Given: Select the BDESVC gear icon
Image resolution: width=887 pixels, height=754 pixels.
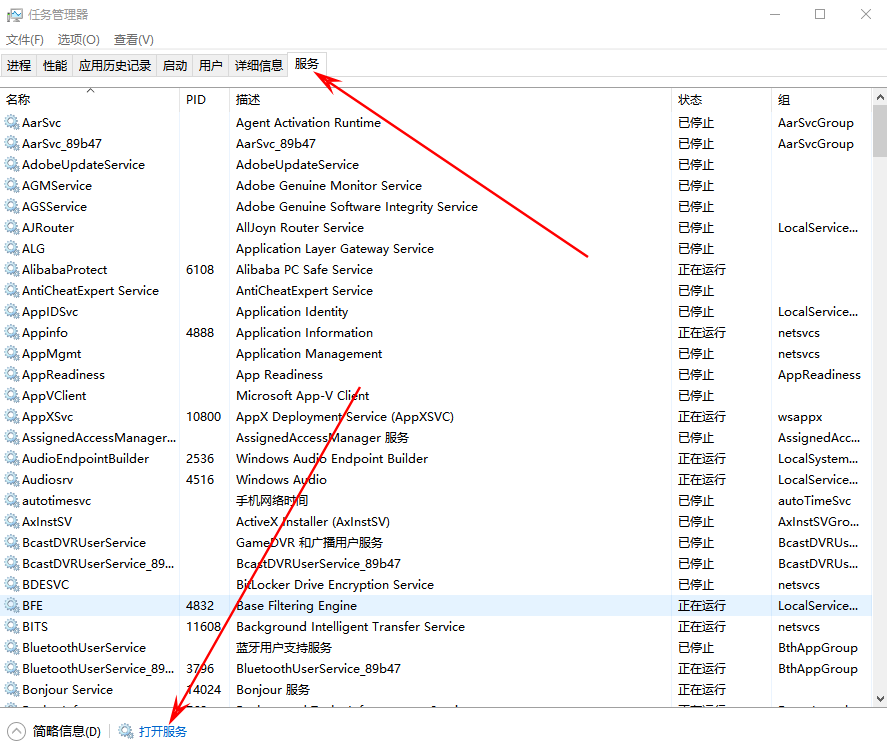Looking at the screenshot, I should click(12, 584).
